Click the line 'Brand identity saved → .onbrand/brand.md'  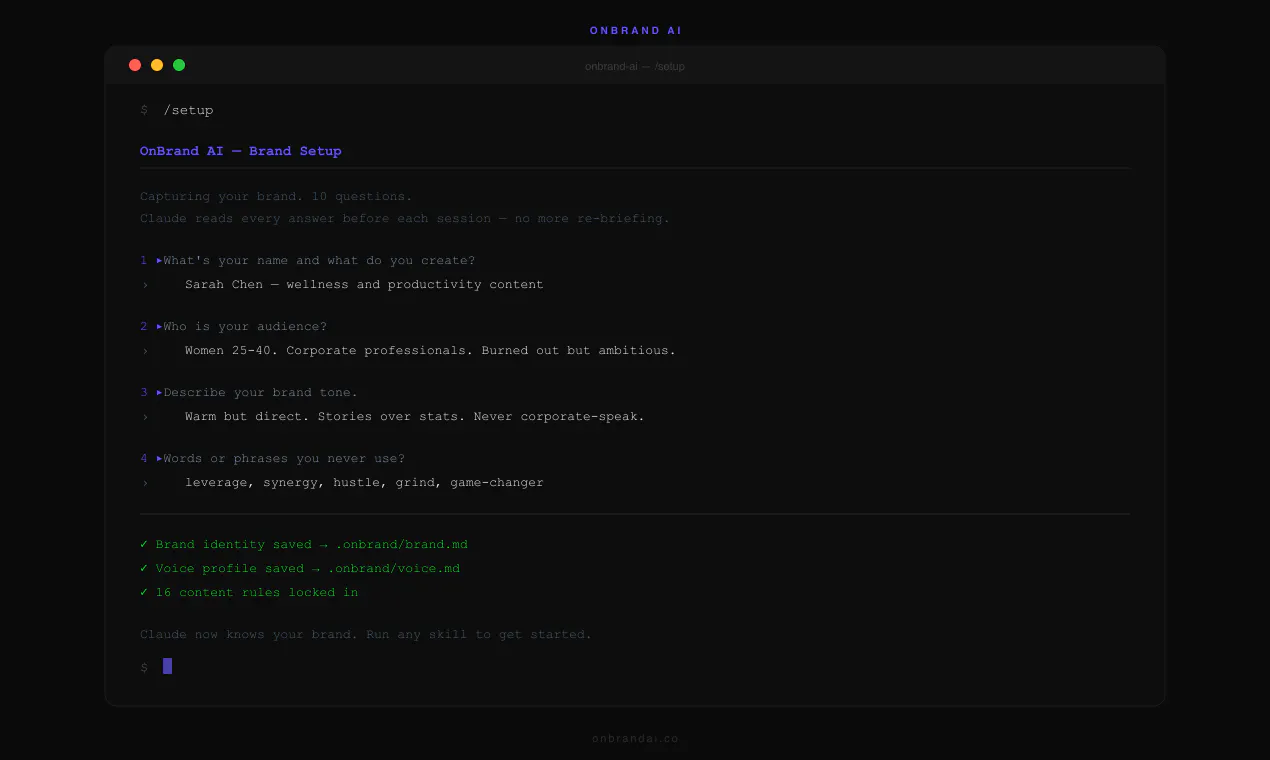click(311, 544)
